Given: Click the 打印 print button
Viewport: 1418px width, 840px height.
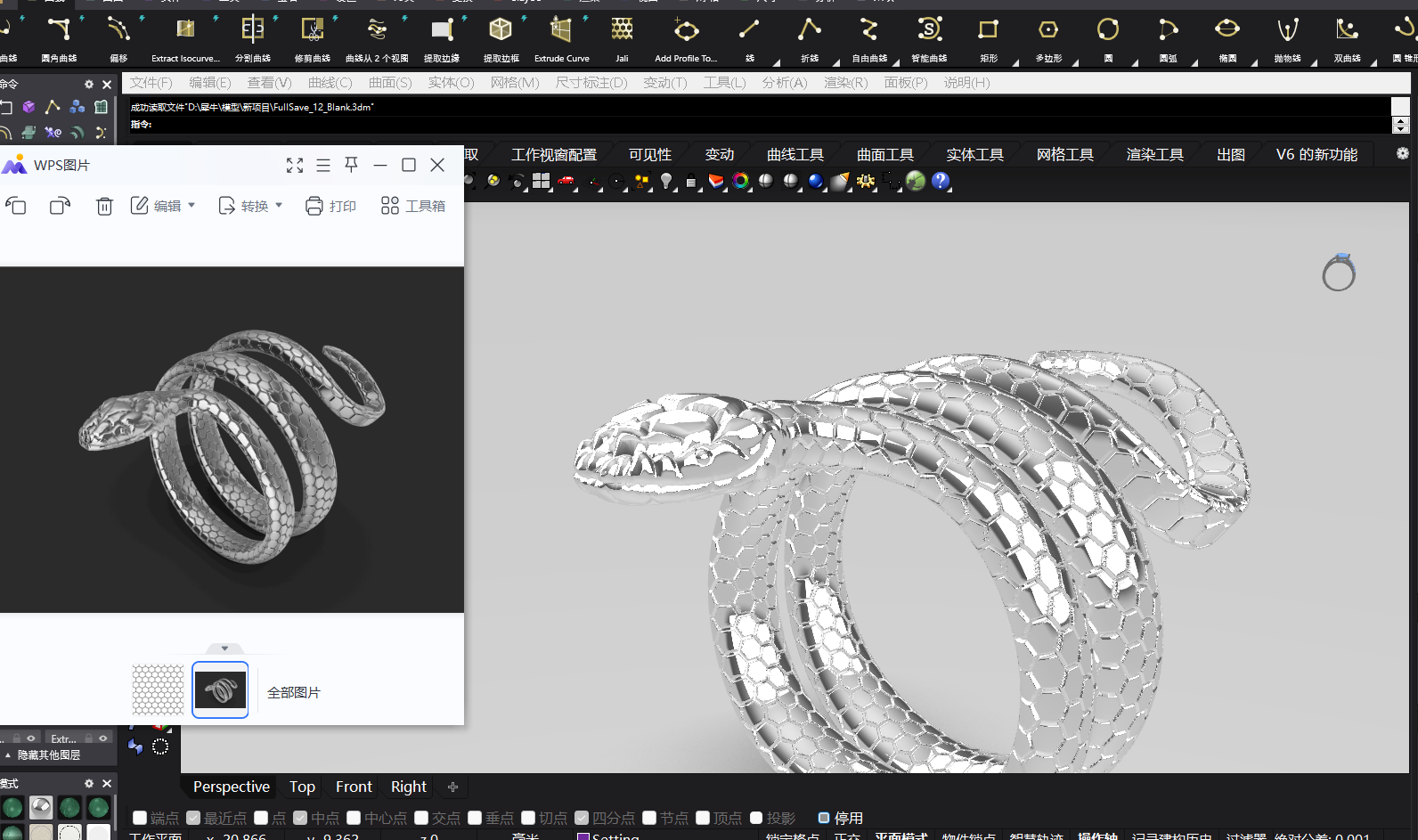Looking at the screenshot, I should [330, 206].
